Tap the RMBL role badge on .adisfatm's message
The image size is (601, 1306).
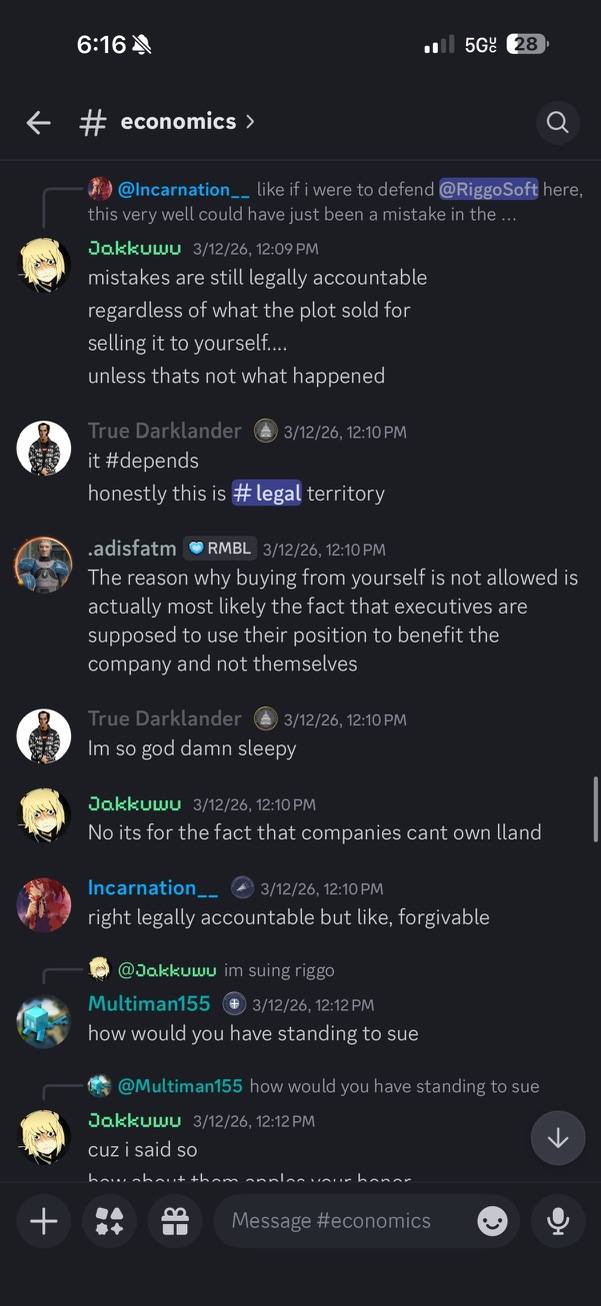pos(219,548)
